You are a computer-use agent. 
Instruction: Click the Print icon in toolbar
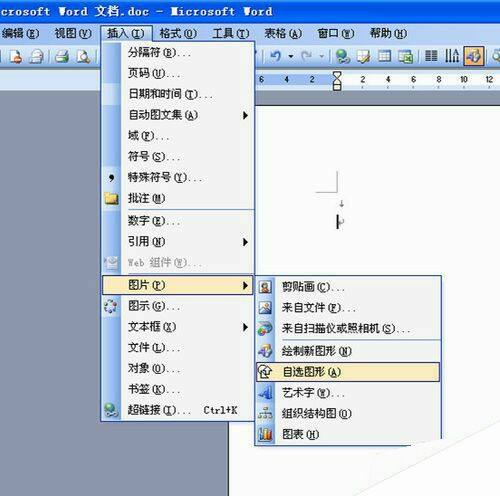pyautogui.click(x=62, y=56)
